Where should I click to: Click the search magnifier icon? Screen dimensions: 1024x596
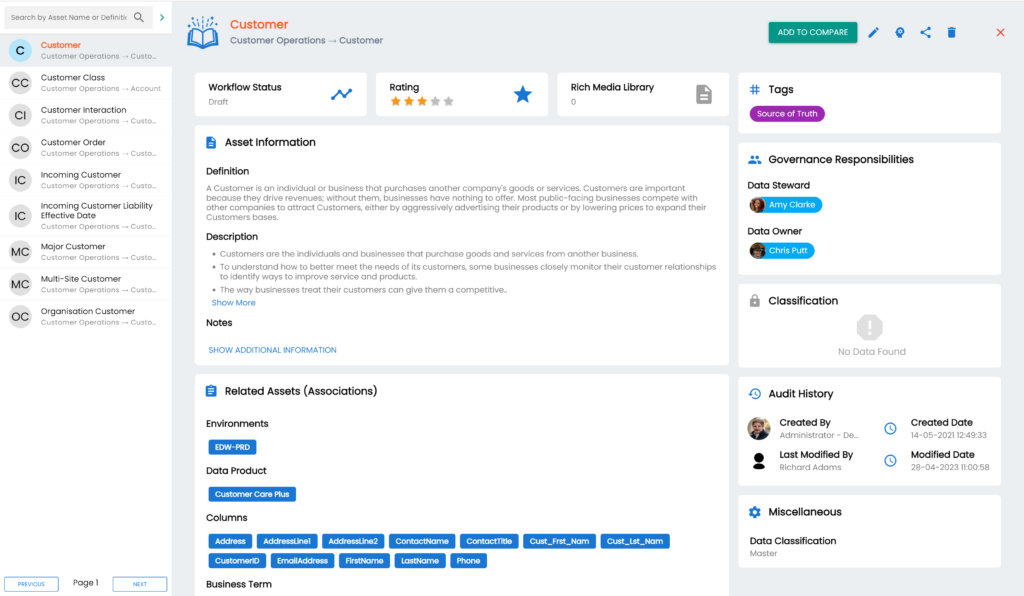coord(138,17)
